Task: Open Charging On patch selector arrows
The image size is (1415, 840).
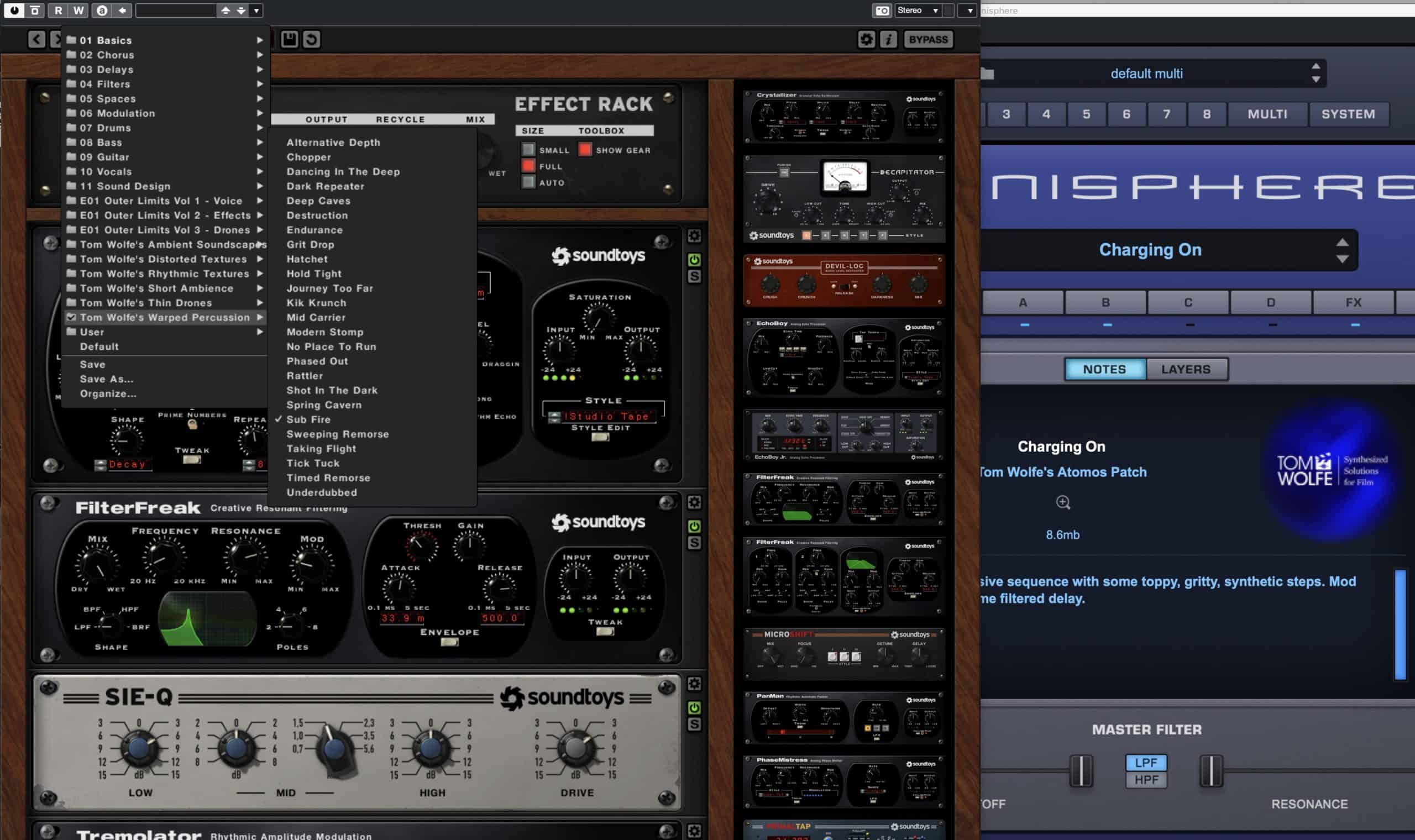Action: point(1342,250)
